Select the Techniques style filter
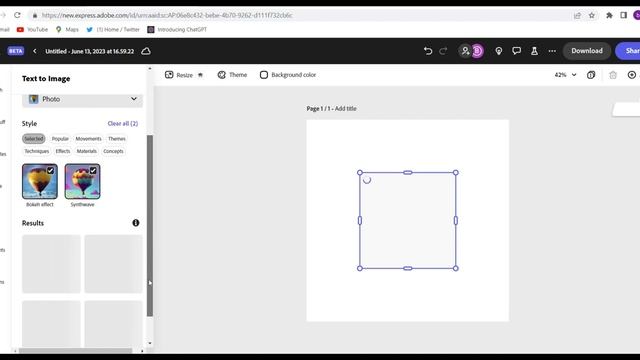The height and width of the screenshot is (360, 640). (x=36, y=151)
